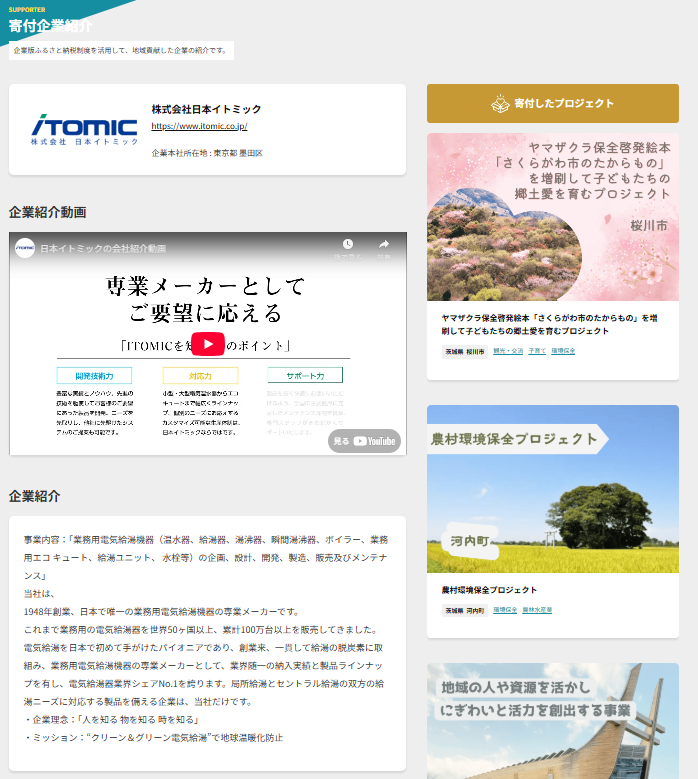Click the 寄付したプロジェクト banner
This screenshot has width=698, height=779.
[552, 103]
